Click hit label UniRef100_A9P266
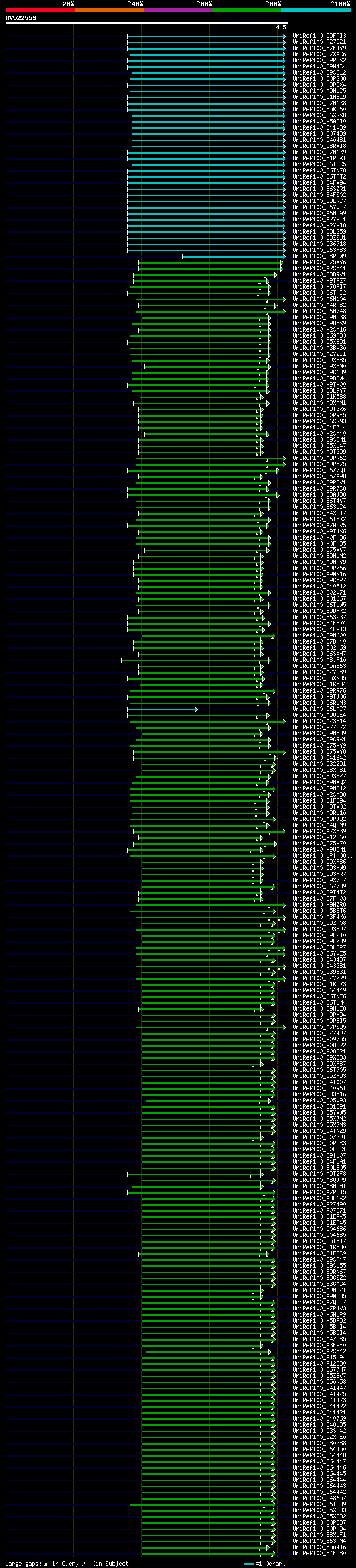The width and height of the screenshot is (356, 1568). [x=319, y=568]
